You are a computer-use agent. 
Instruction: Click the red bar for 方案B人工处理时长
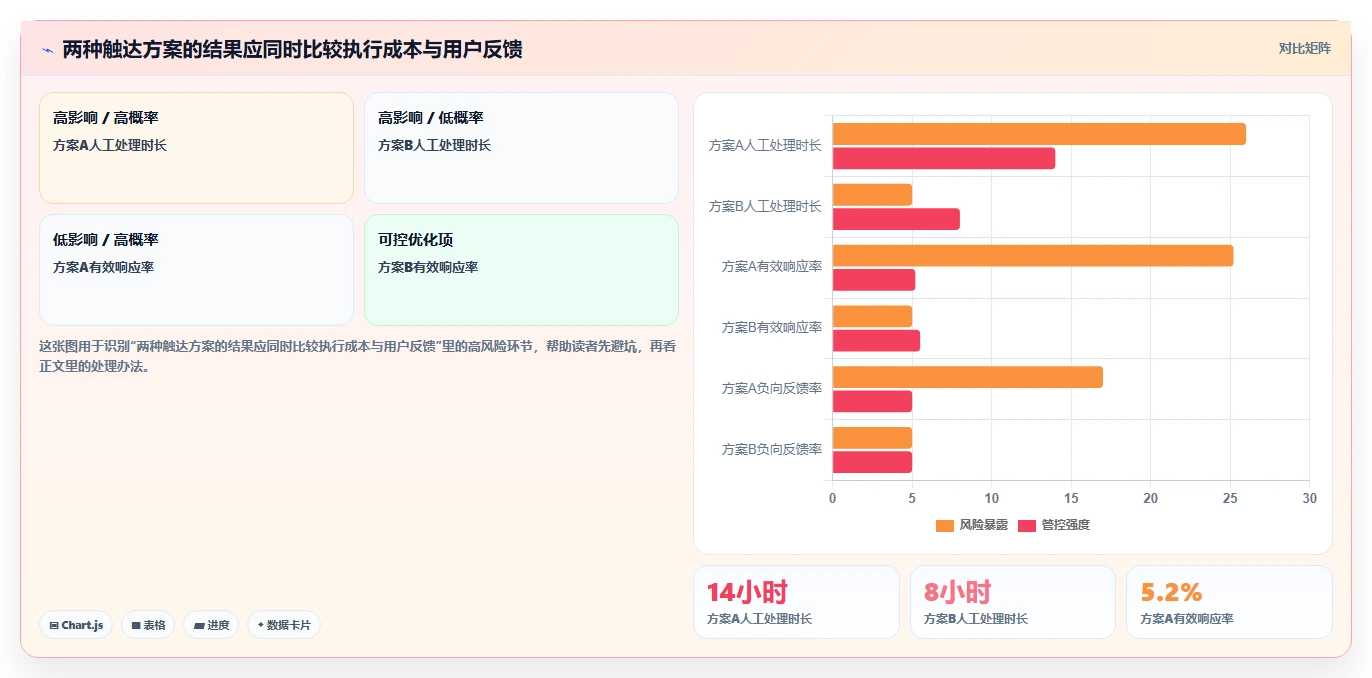click(896, 219)
